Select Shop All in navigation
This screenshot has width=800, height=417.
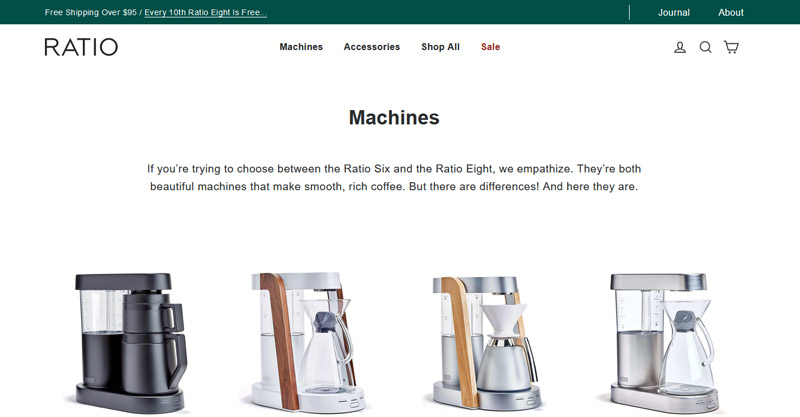click(440, 47)
